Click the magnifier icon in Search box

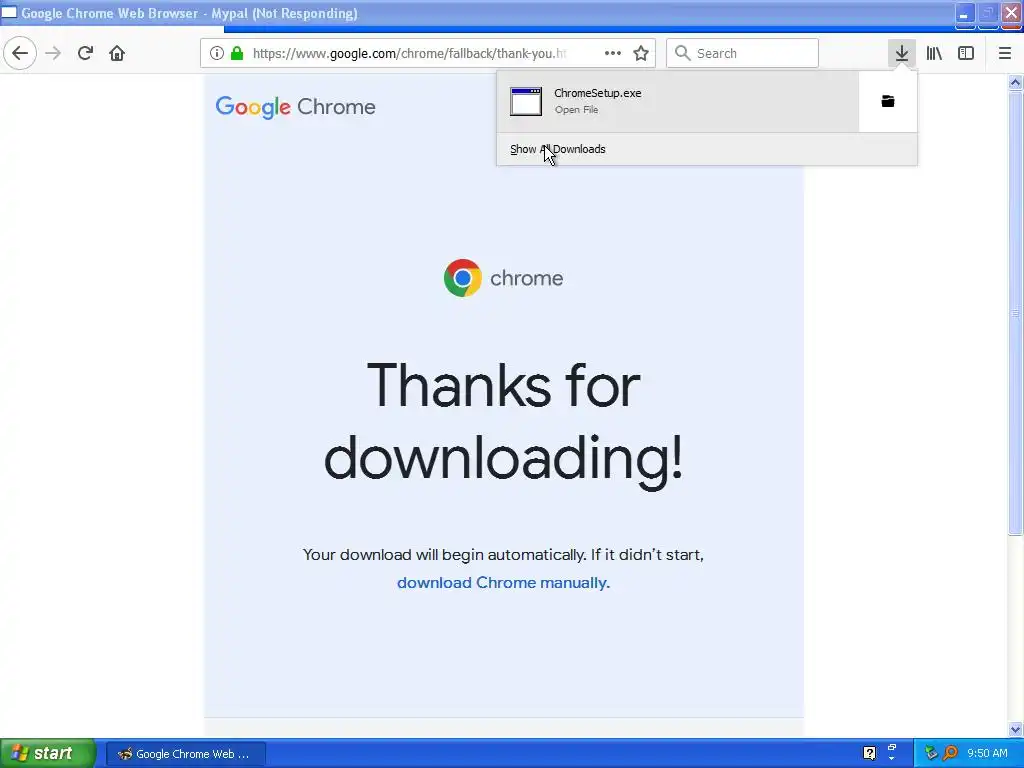coord(682,53)
